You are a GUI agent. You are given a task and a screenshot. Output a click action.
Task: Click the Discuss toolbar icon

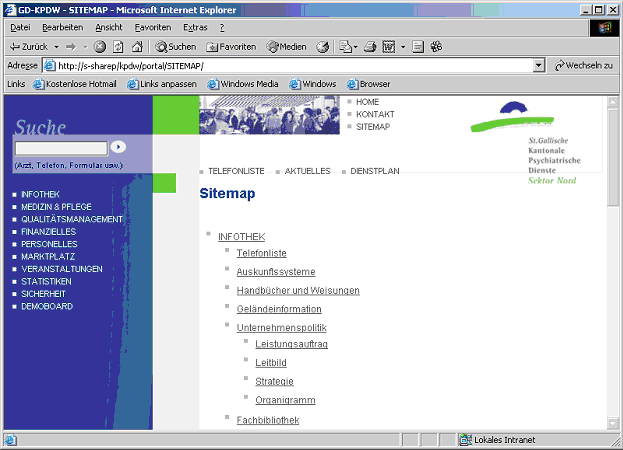(418, 47)
